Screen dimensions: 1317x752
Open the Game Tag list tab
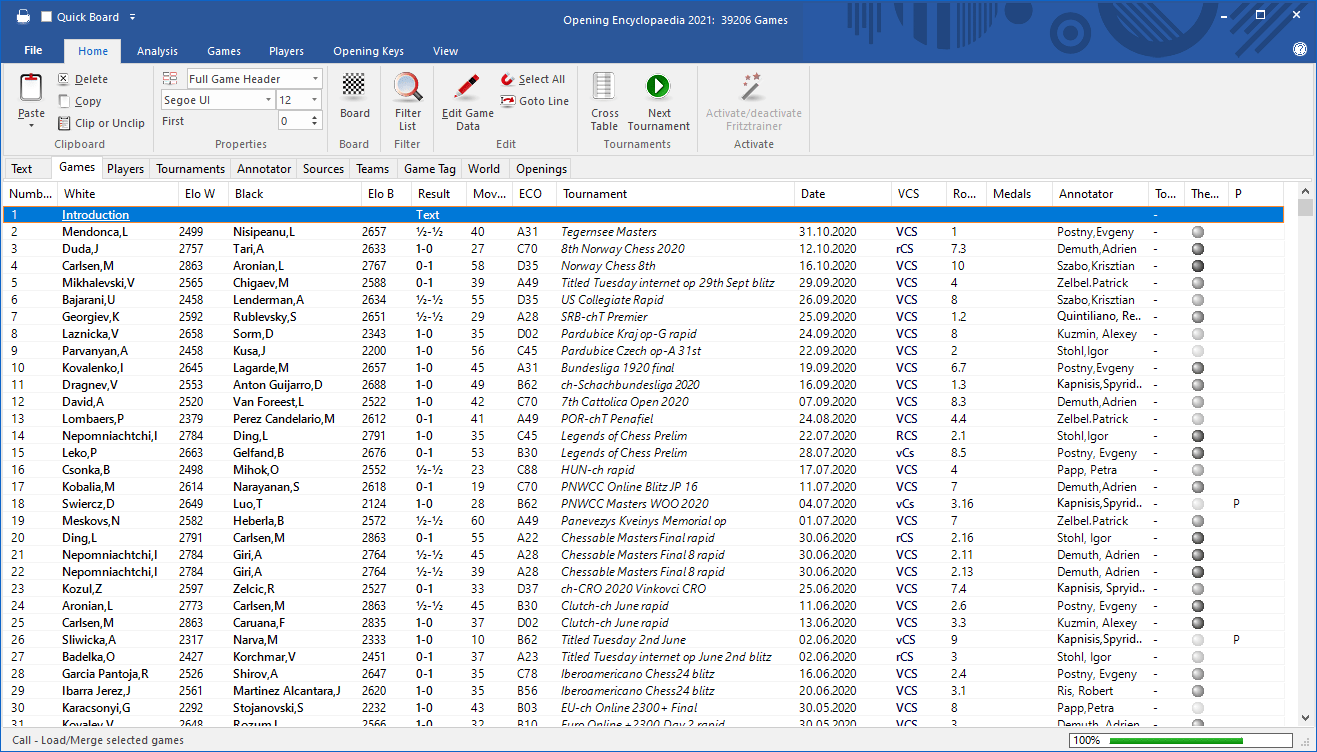[x=430, y=169]
